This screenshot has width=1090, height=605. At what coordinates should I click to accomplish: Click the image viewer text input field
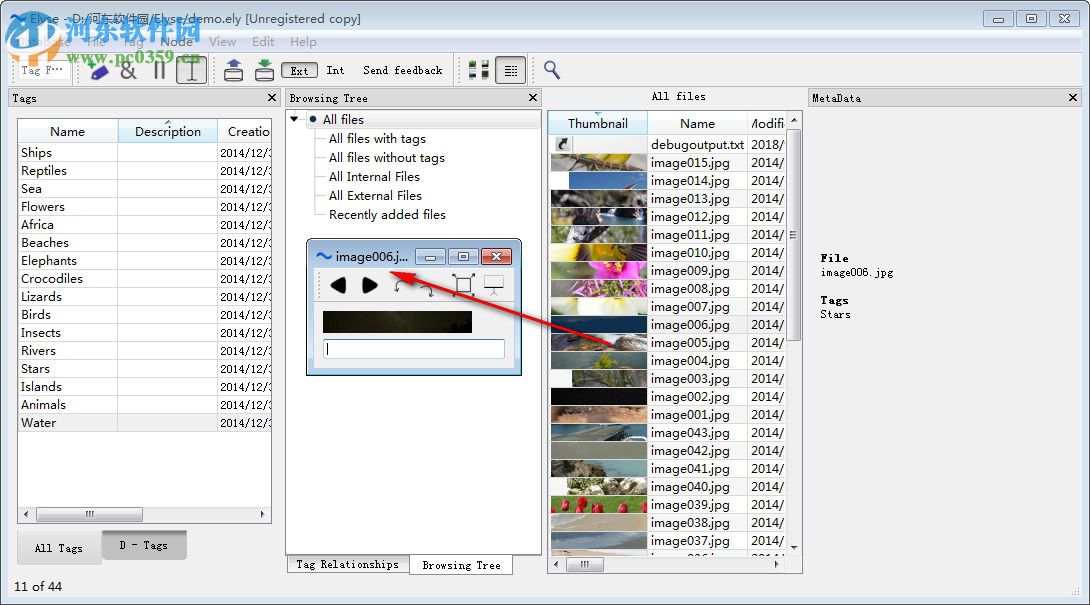[x=414, y=349]
